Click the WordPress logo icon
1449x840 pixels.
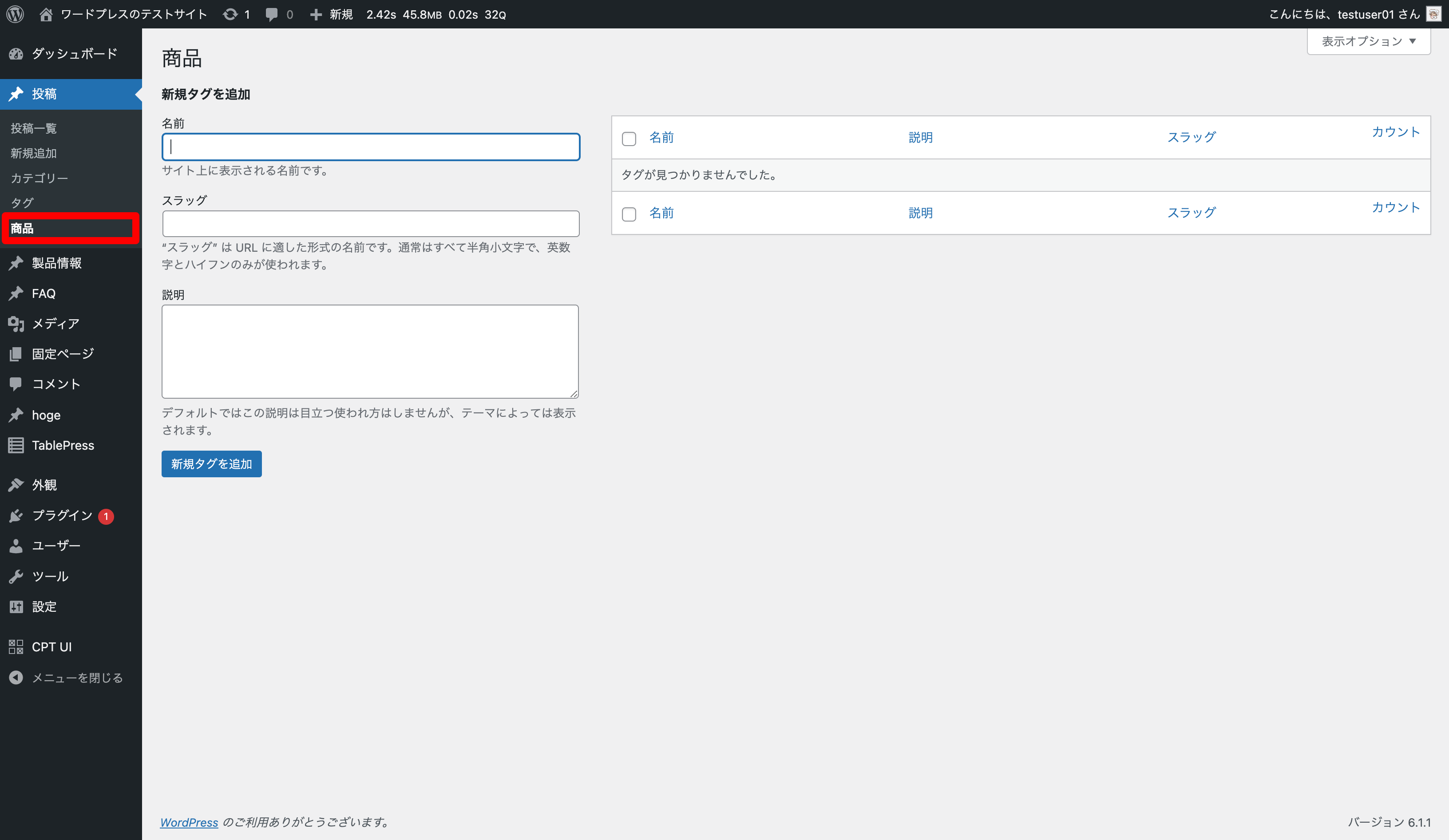(x=15, y=14)
